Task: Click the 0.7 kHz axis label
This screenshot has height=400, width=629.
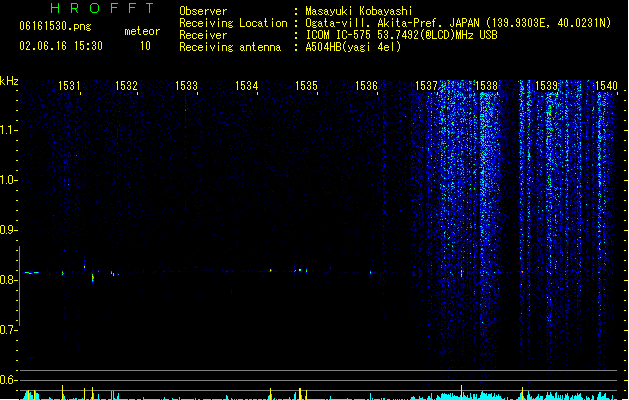Action: point(7,330)
